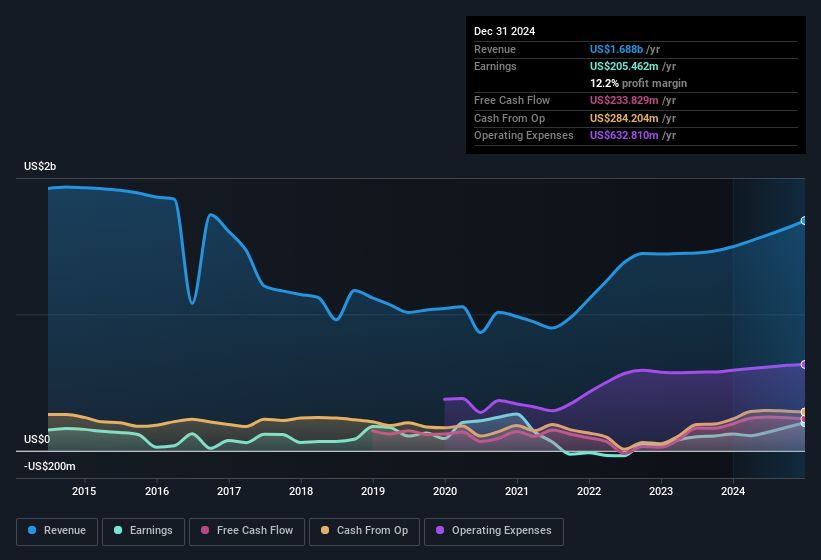Click the US$205.462m earnings value
Screen dimensions: 821x560
pyautogui.click(x=624, y=66)
